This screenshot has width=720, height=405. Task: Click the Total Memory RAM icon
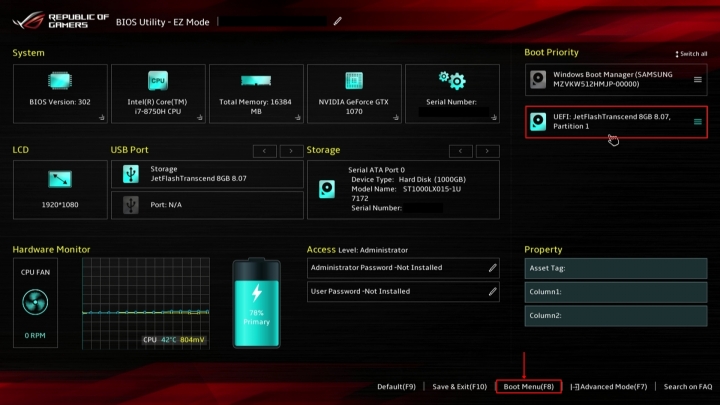(256, 81)
